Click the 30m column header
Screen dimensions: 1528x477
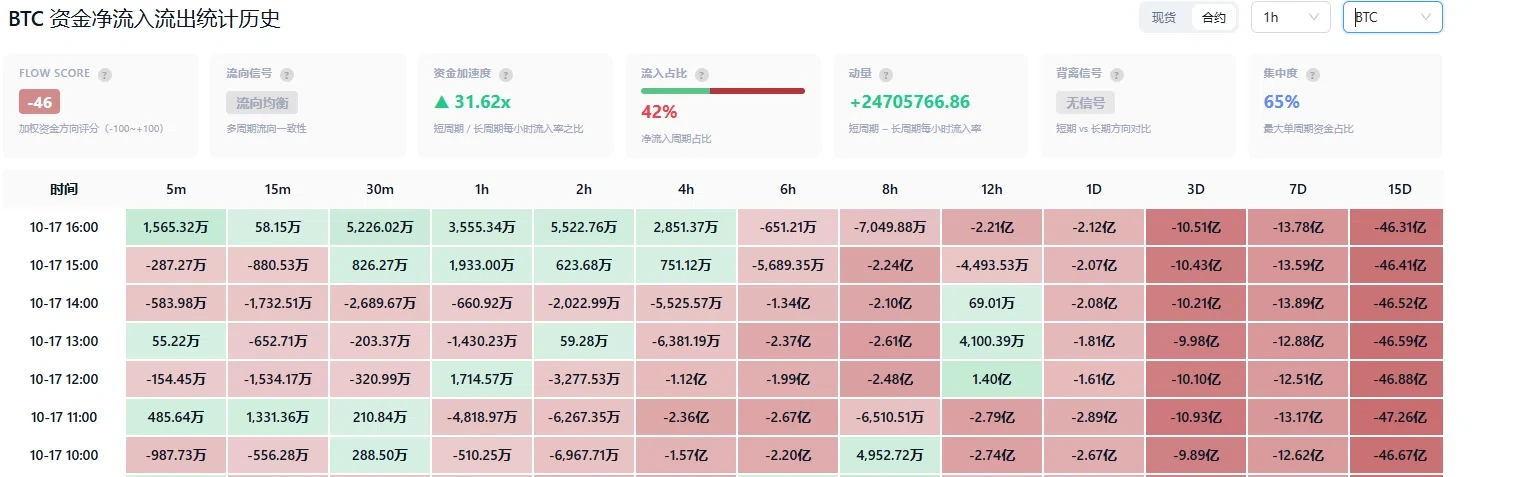(380, 189)
